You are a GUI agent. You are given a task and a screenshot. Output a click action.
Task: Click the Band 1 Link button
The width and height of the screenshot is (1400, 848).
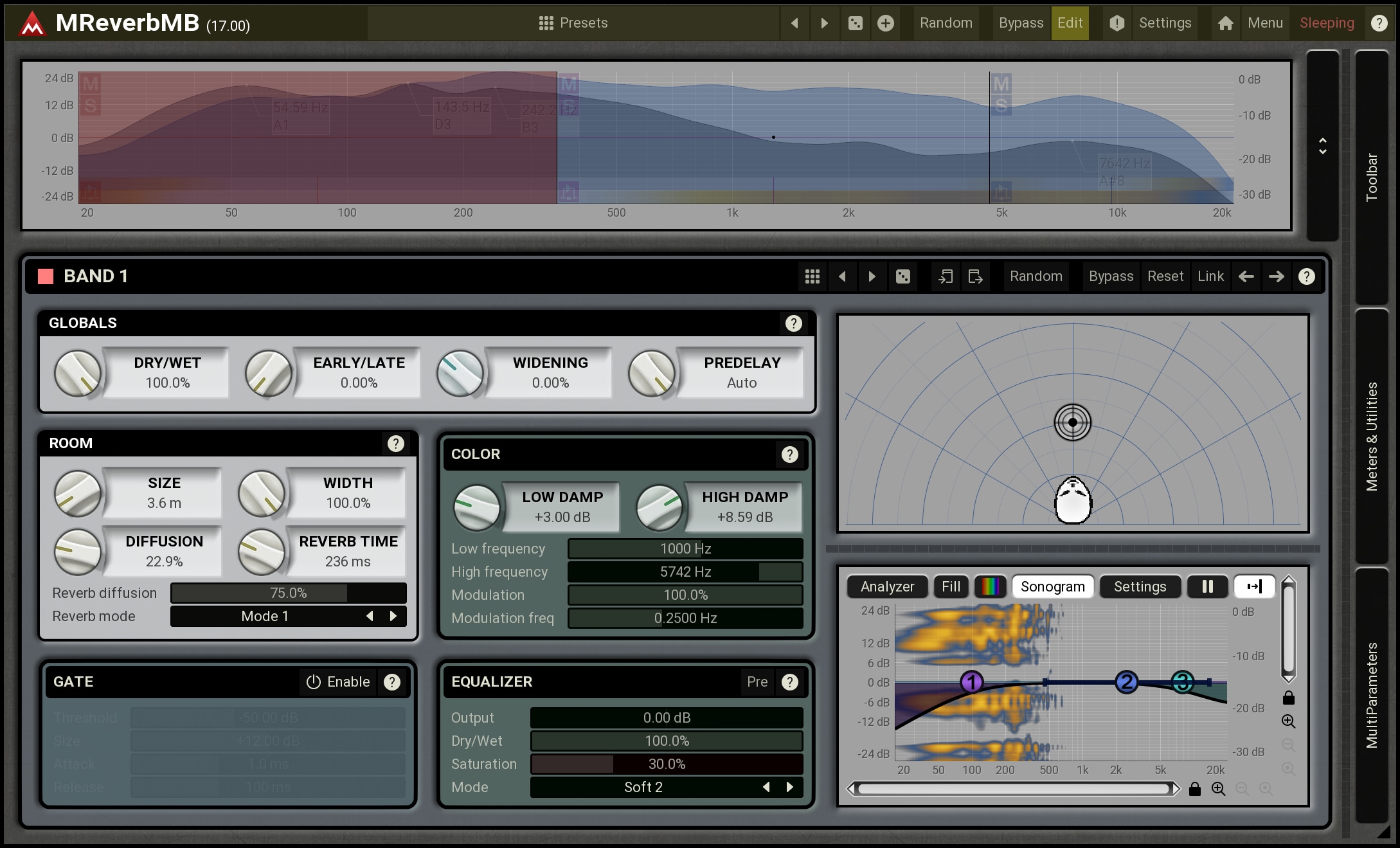pyautogui.click(x=1210, y=276)
